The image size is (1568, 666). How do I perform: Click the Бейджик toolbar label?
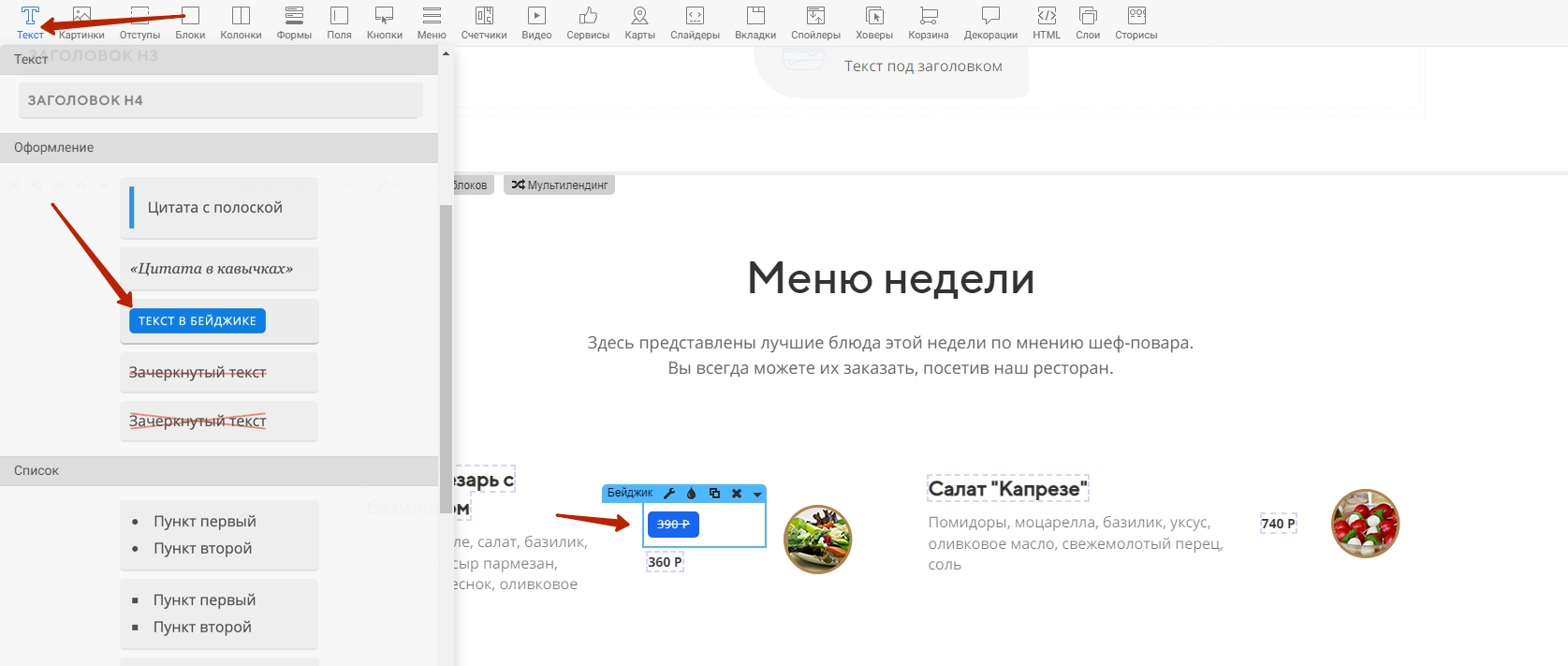[630, 493]
